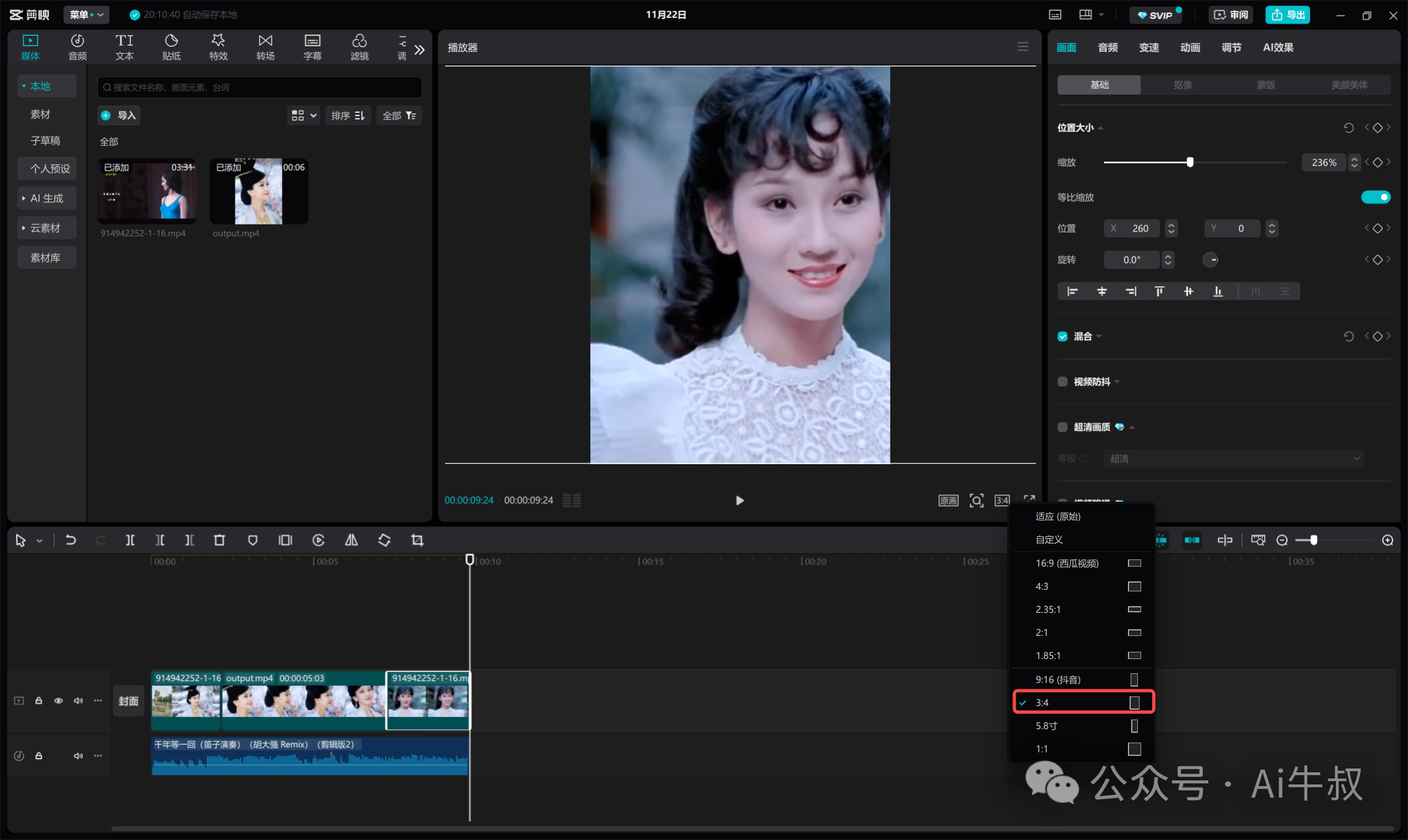Click the rotate icon in timeline toolbar
This screenshot has height=840, width=1408.
click(x=385, y=540)
